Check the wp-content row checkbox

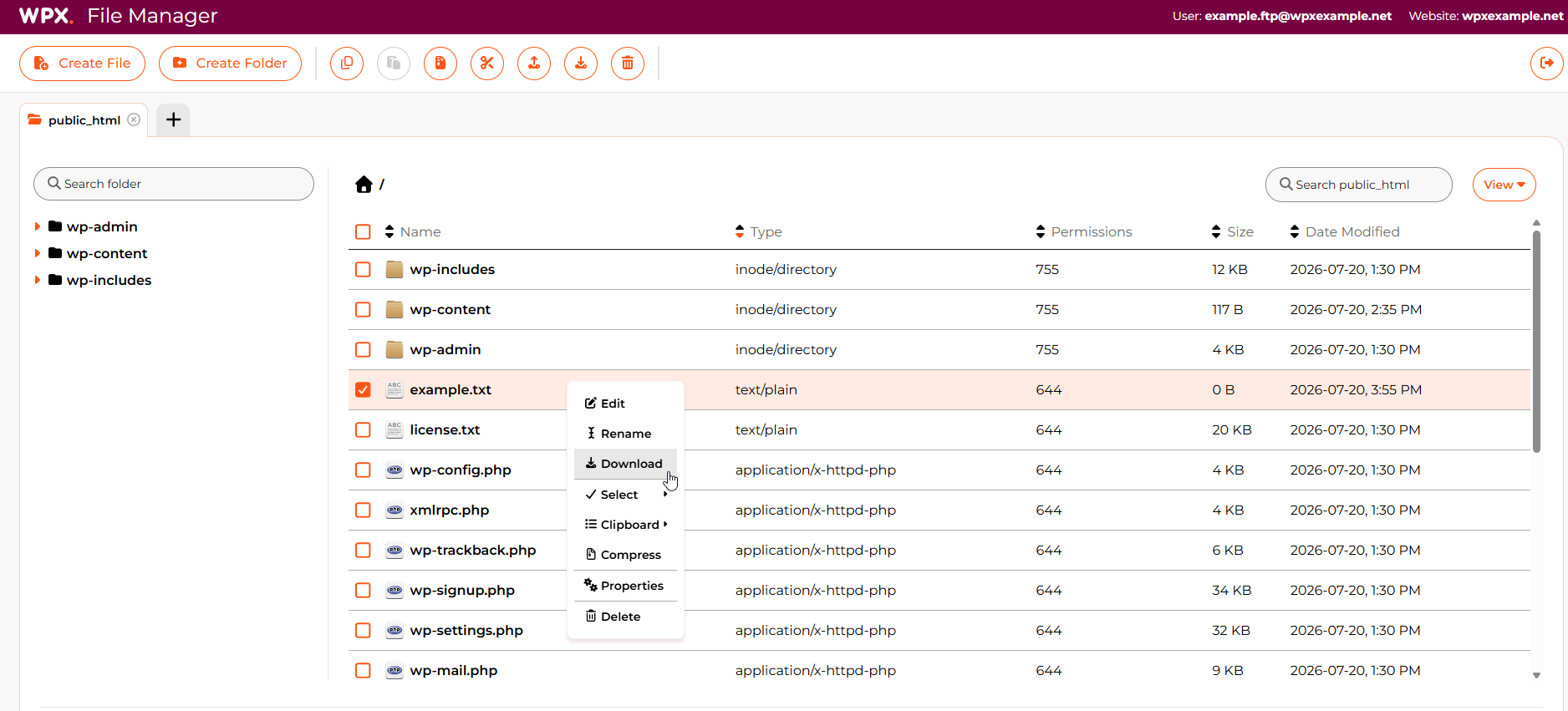pyautogui.click(x=363, y=309)
